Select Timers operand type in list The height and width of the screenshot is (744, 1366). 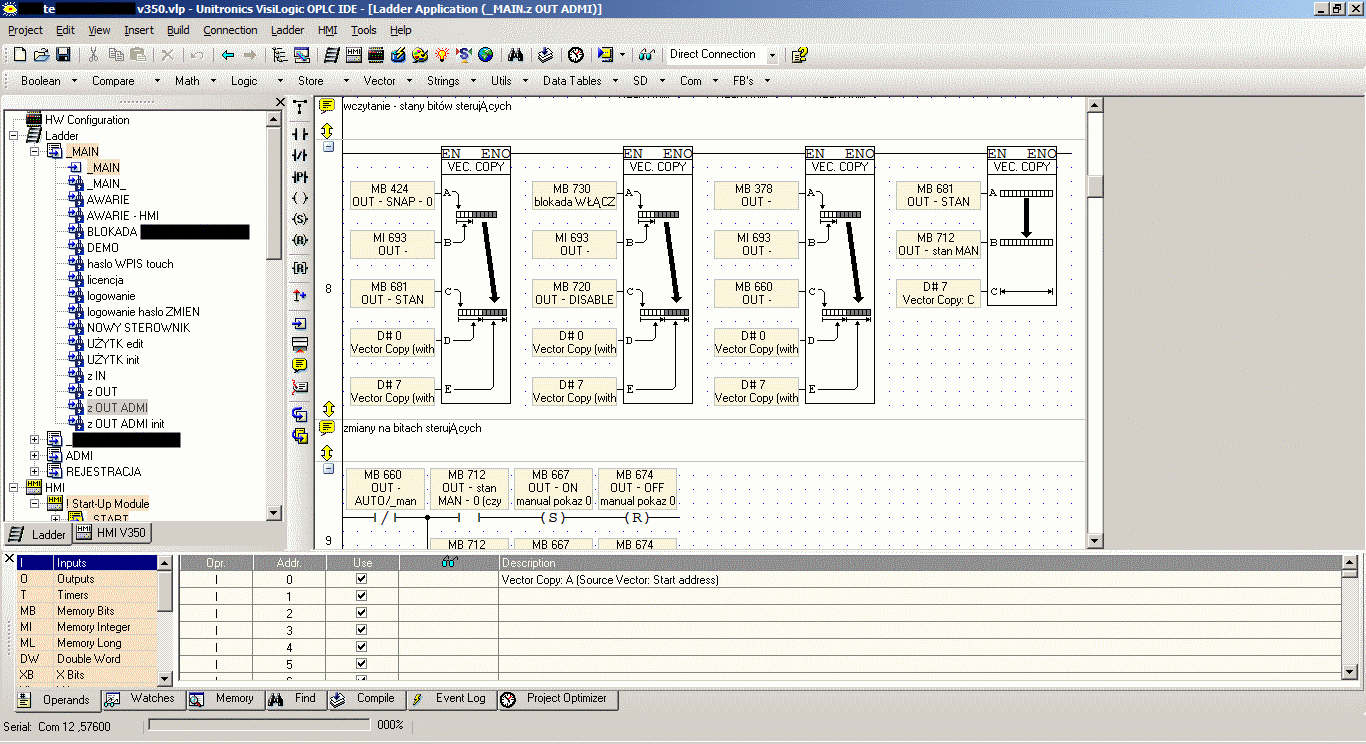coord(88,595)
